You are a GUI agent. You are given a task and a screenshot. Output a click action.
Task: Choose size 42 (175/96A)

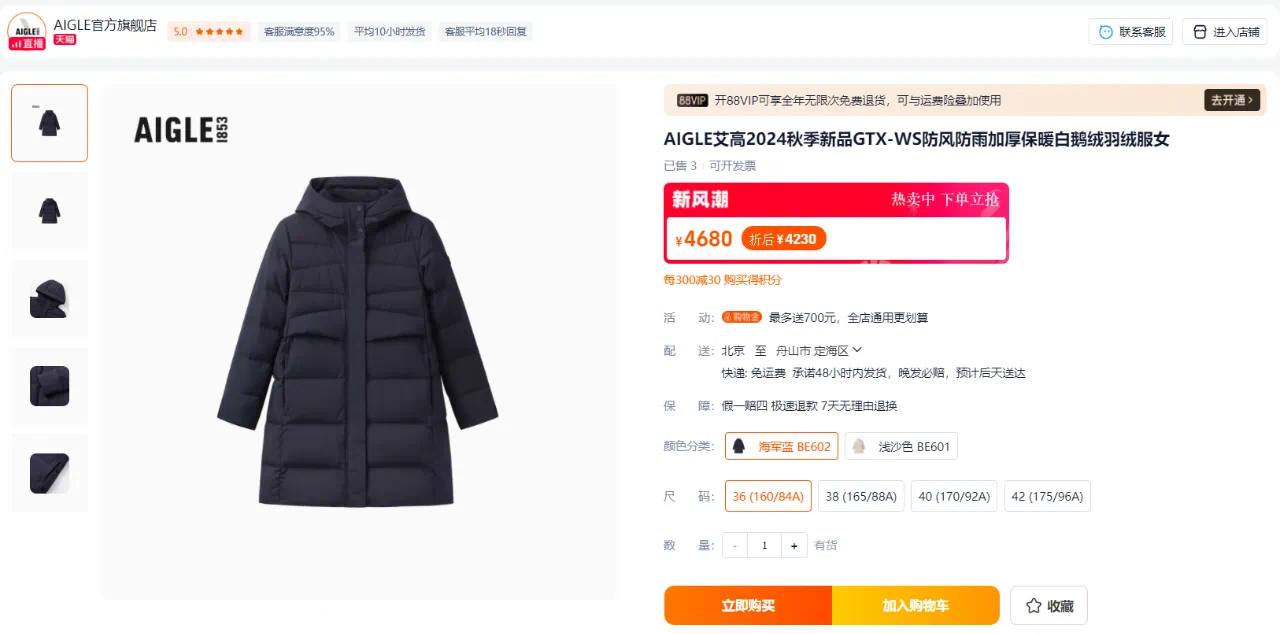1047,496
